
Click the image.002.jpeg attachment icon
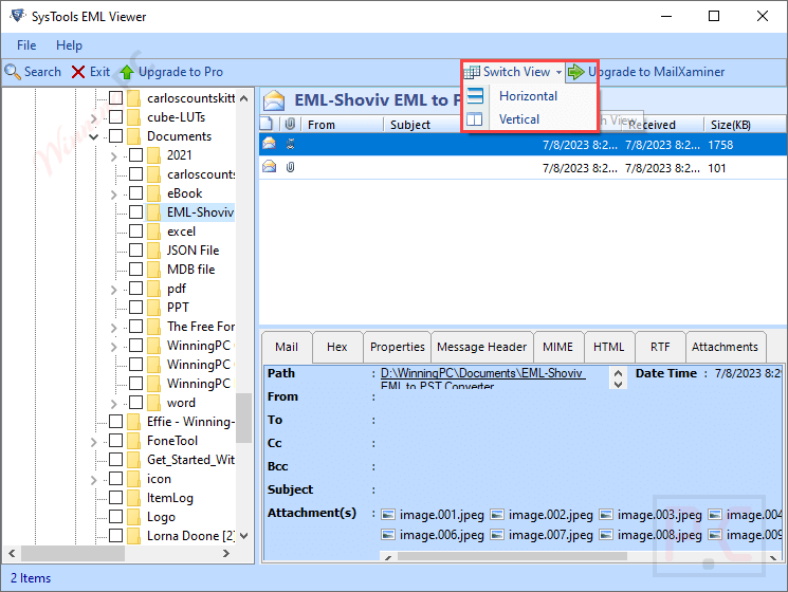pos(497,515)
